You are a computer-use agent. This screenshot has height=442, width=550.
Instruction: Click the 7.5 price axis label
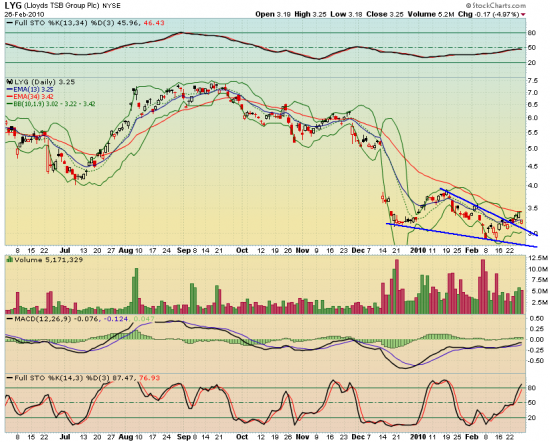click(532, 81)
